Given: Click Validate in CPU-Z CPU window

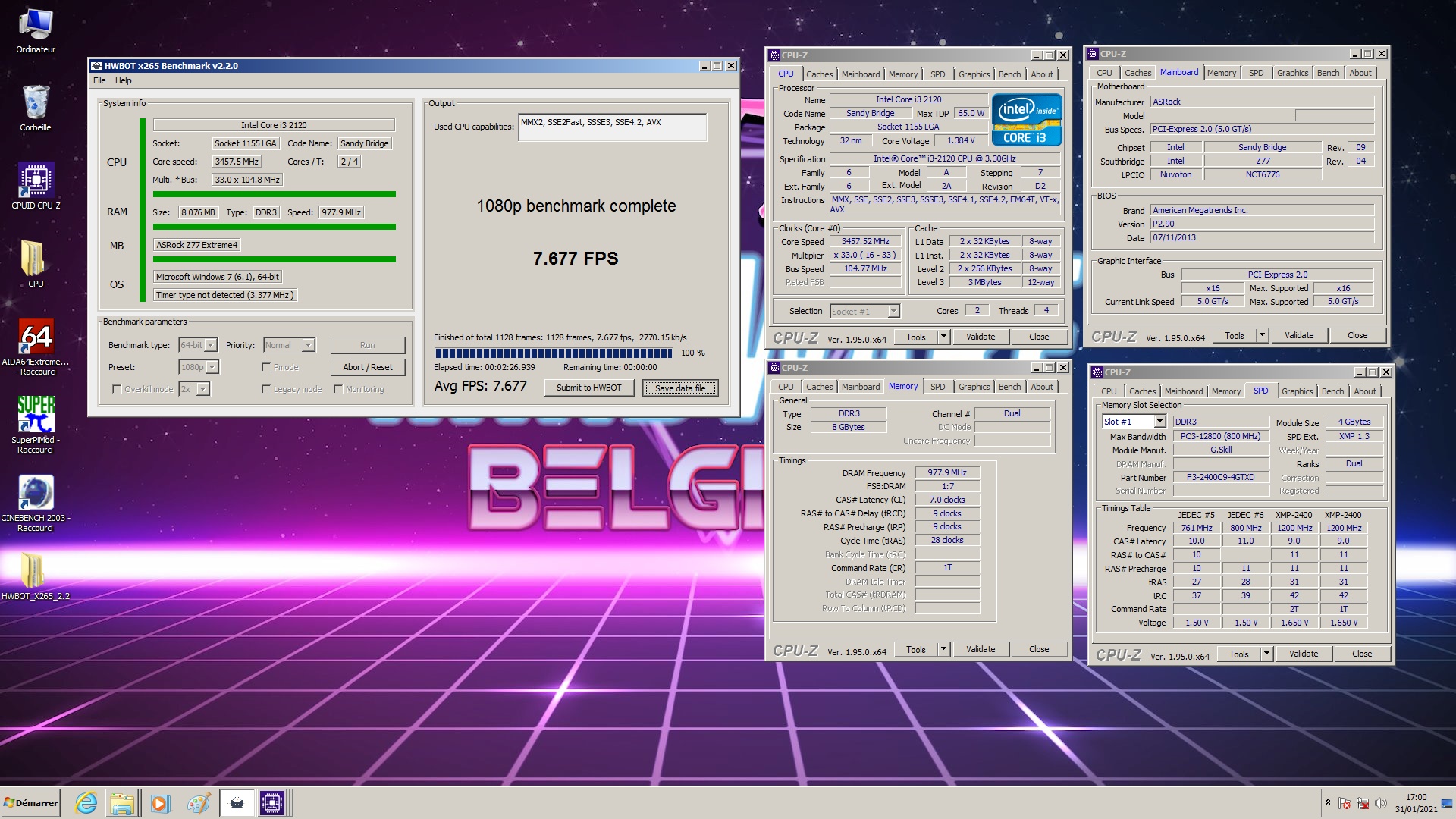Looking at the screenshot, I should point(980,337).
